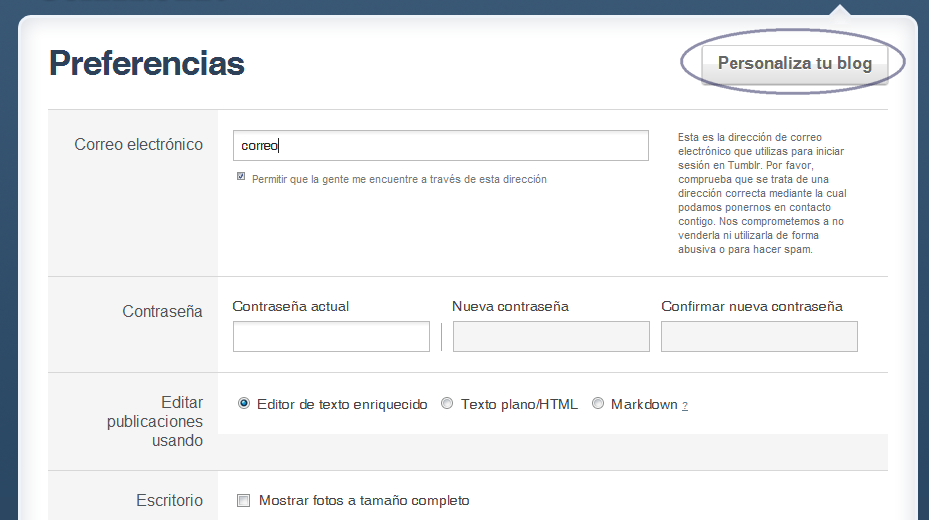Uncheck the allow people to find me by email box
This screenshot has width=929, height=520.
coord(241,176)
